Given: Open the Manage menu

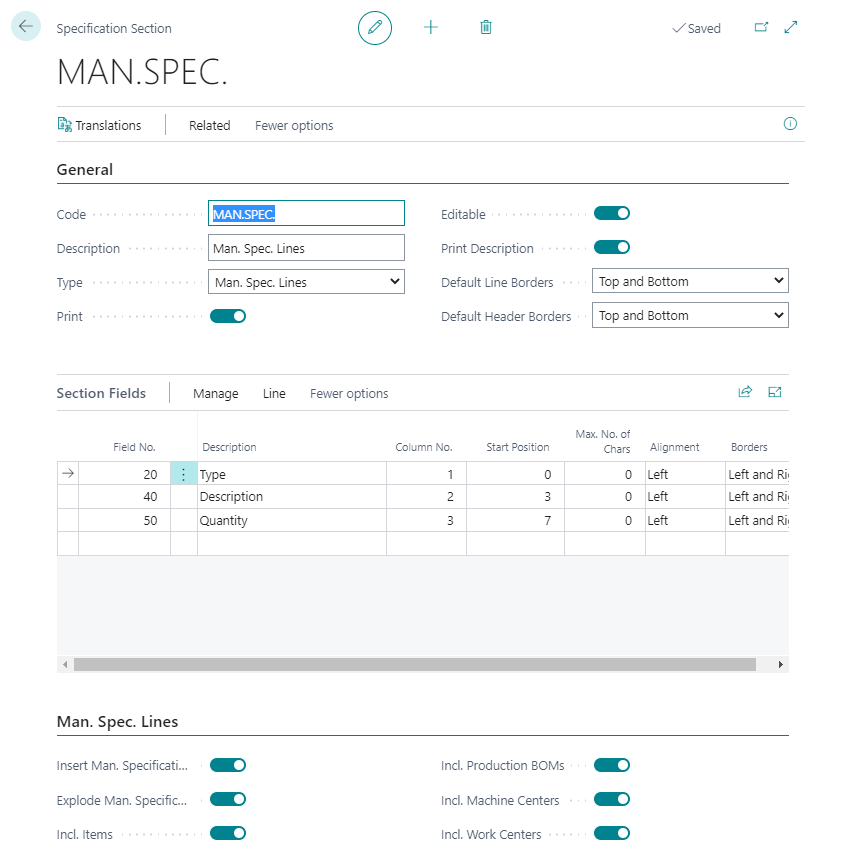Looking at the screenshot, I should coord(215,394).
